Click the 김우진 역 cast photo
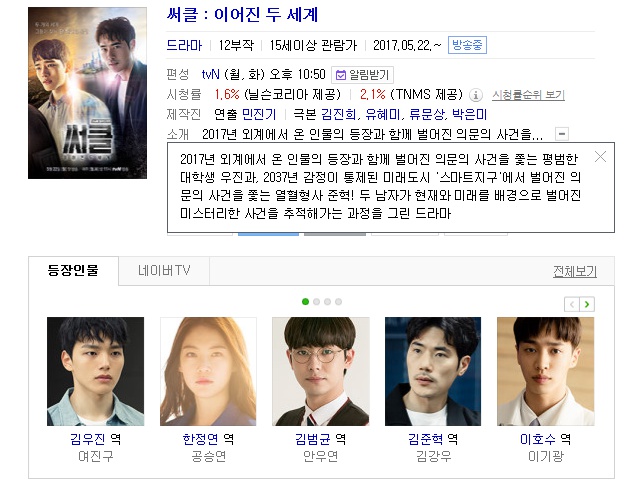Screen dimensions: 632x481 [x=96, y=371]
